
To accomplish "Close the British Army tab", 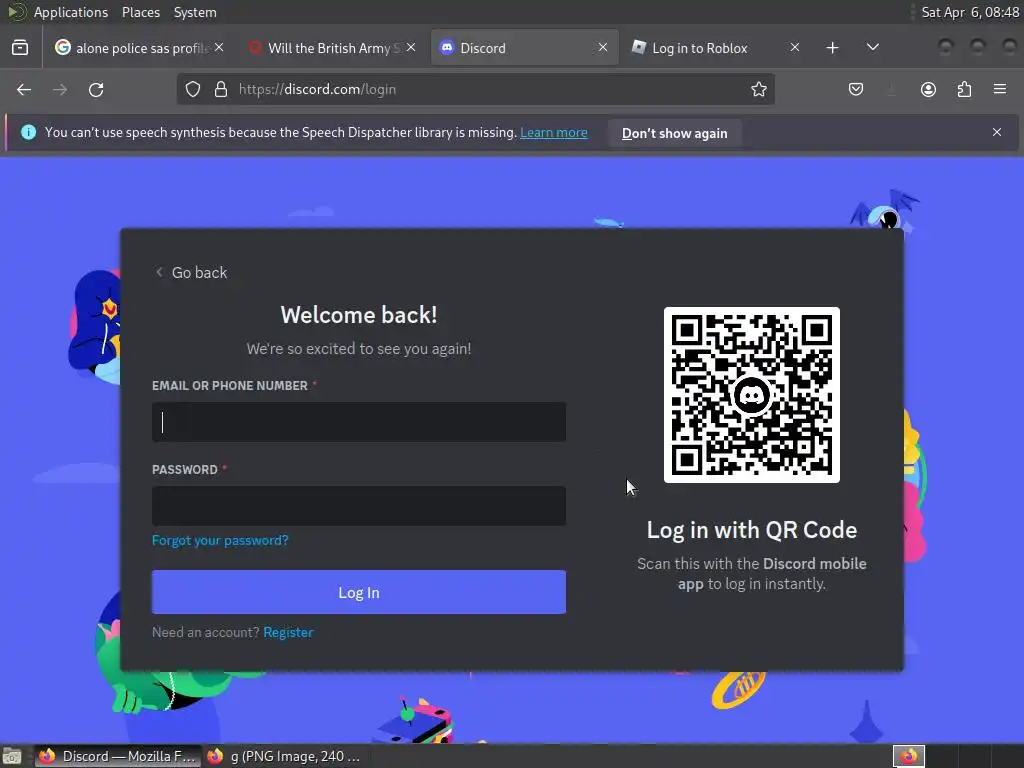I will (411, 48).
